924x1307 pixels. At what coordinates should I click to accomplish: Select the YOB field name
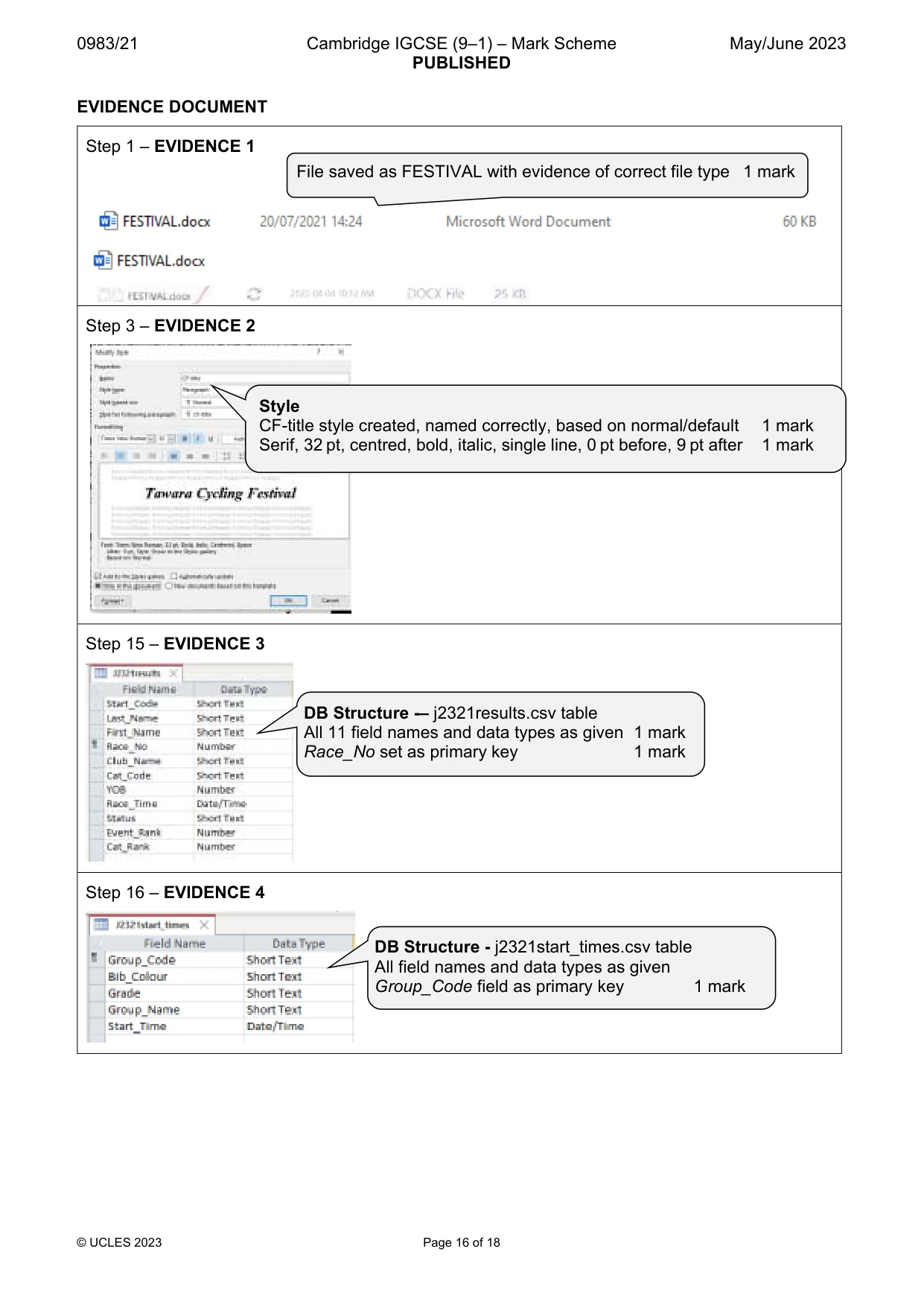pos(116,789)
